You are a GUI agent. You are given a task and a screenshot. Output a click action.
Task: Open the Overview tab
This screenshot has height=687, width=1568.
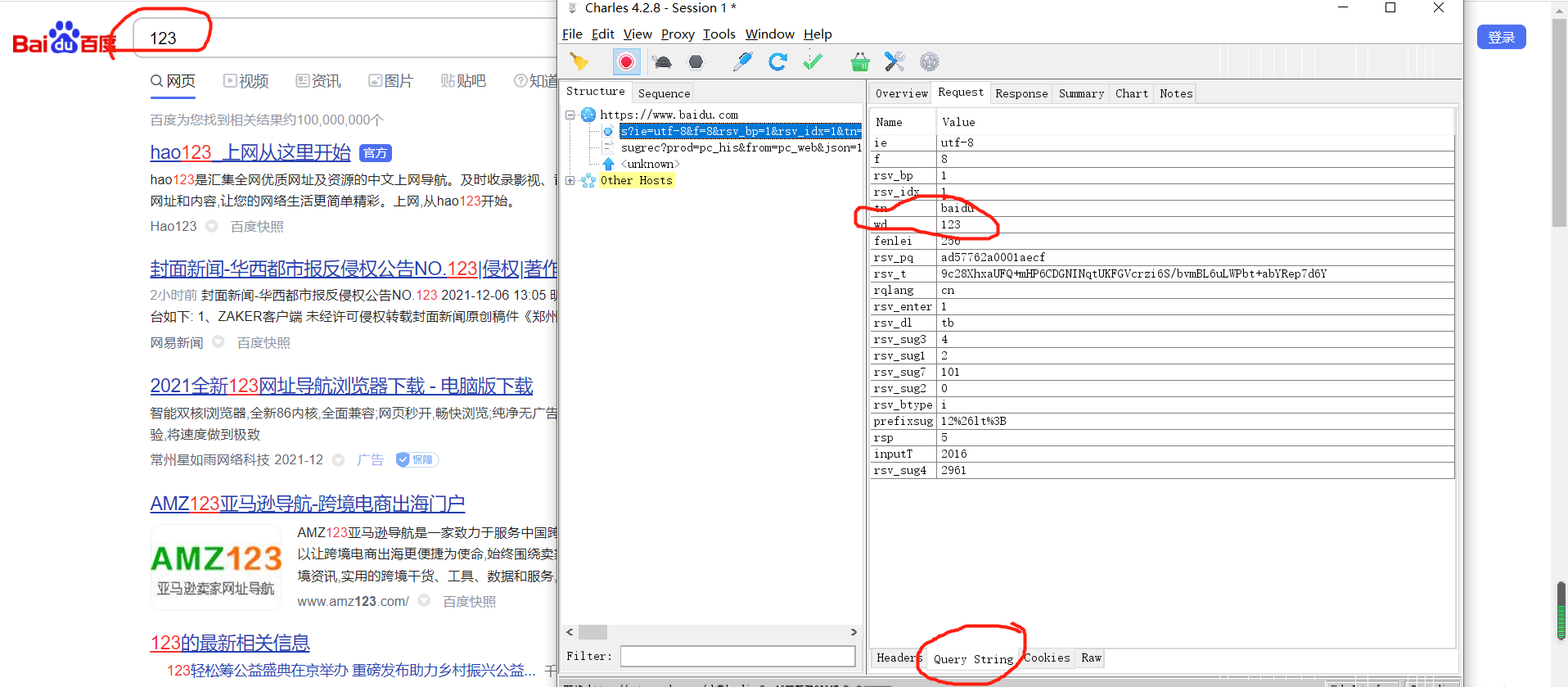click(x=902, y=93)
